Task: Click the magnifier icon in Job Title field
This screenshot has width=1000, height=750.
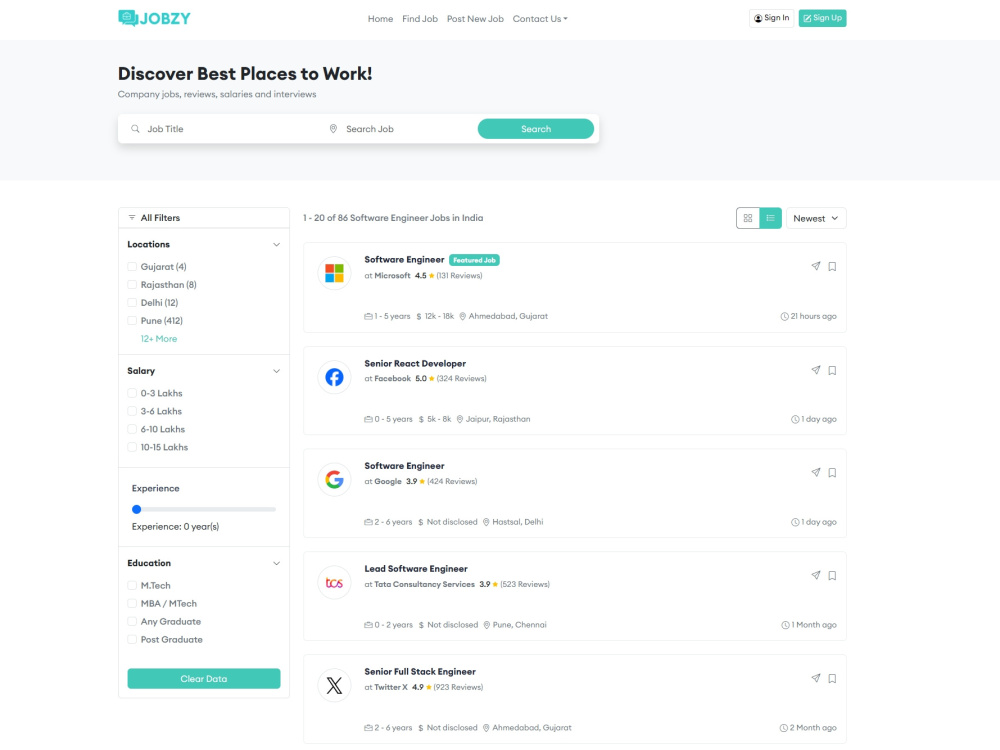Action: 135,129
